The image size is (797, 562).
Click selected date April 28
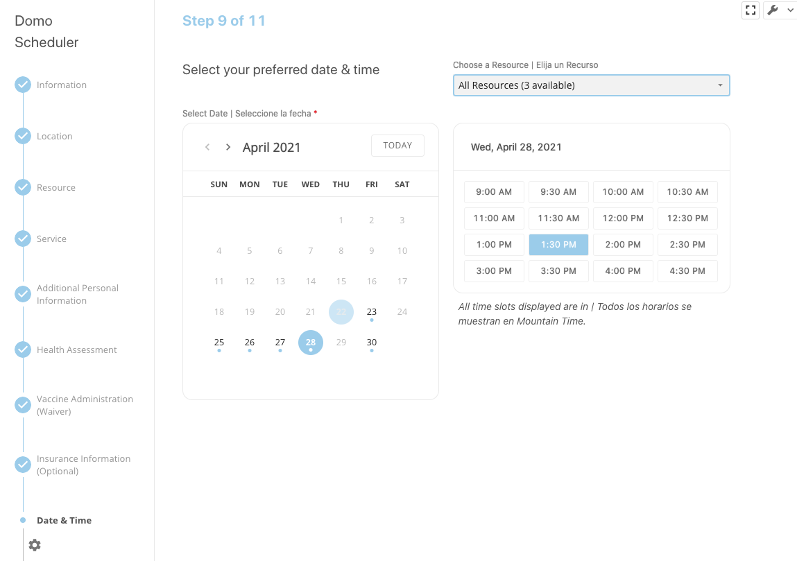pos(311,342)
